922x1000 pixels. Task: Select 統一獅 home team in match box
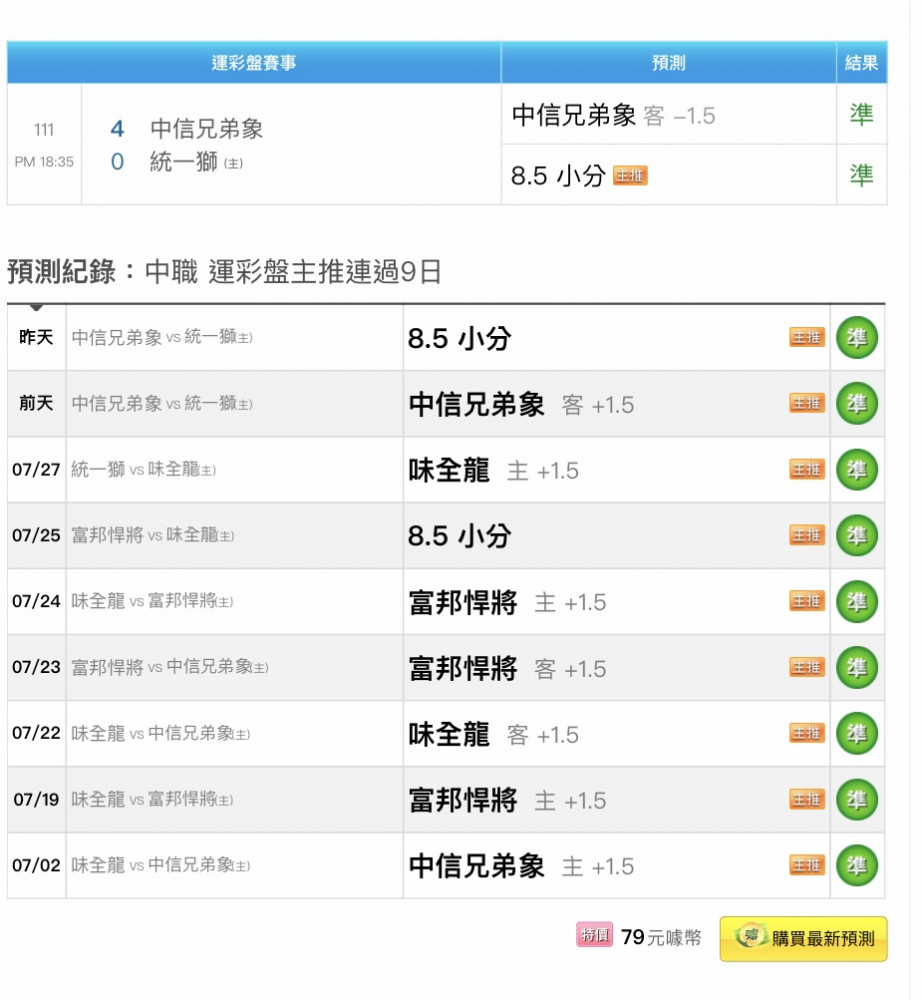pos(184,162)
